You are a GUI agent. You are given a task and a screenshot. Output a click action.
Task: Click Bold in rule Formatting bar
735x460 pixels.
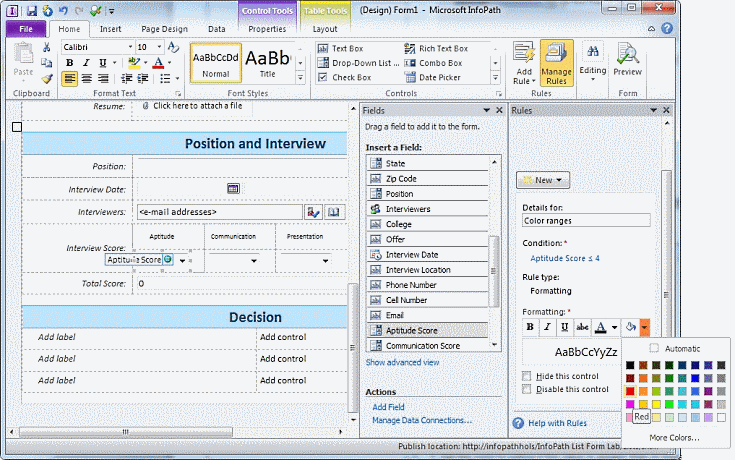[x=530, y=327]
